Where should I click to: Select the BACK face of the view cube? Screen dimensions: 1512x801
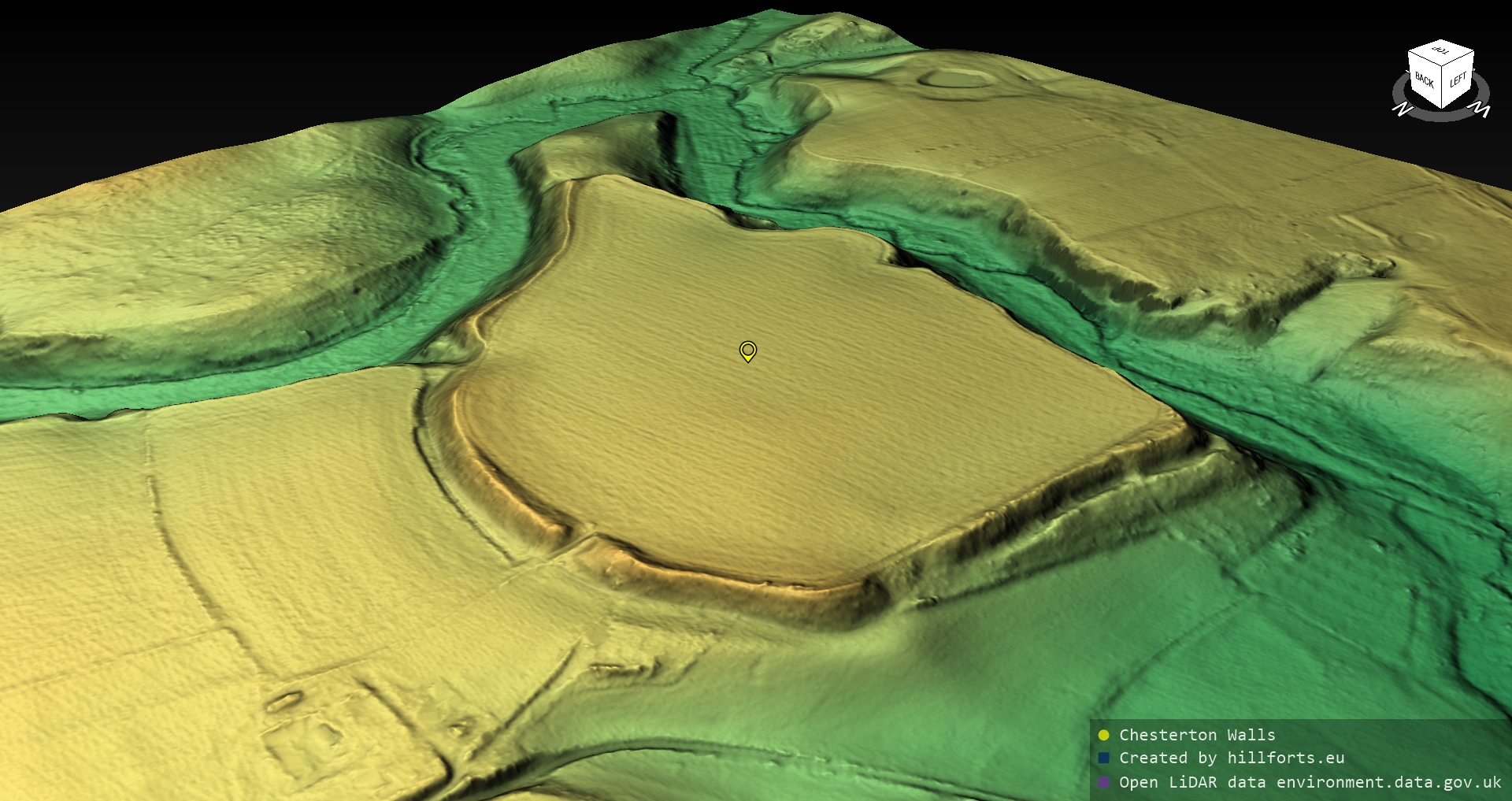click(1425, 80)
